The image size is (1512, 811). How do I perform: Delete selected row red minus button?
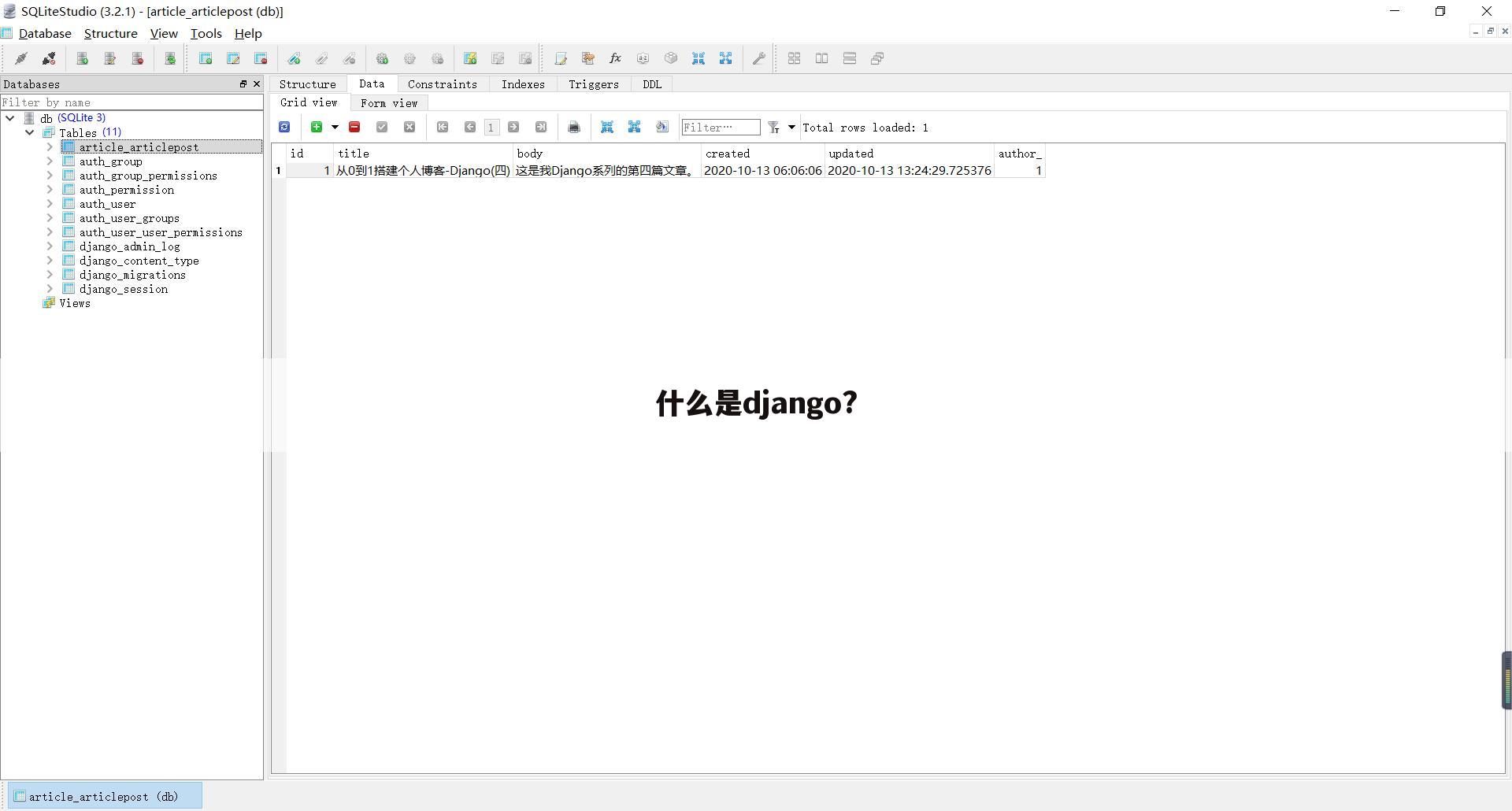[354, 127]
